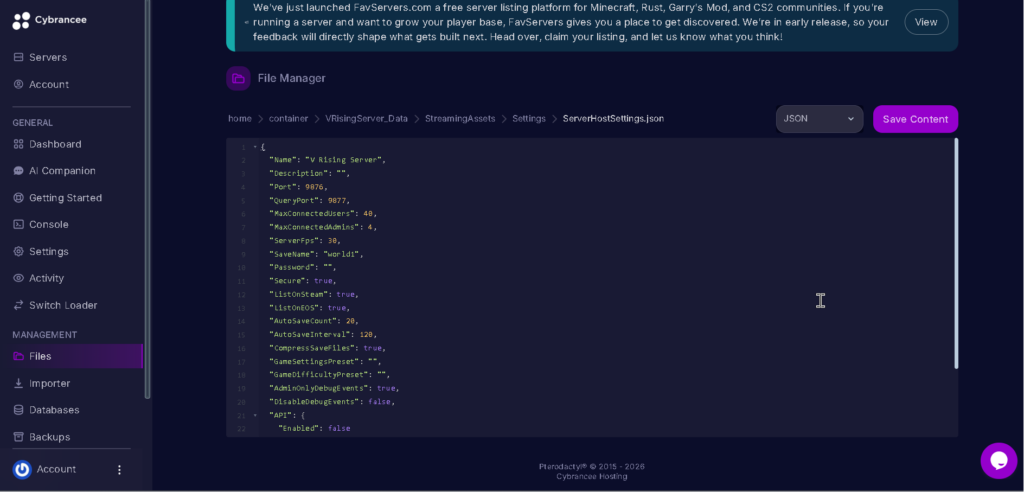Open the Databases page
1024x492 pixels.
click(54, 410)
